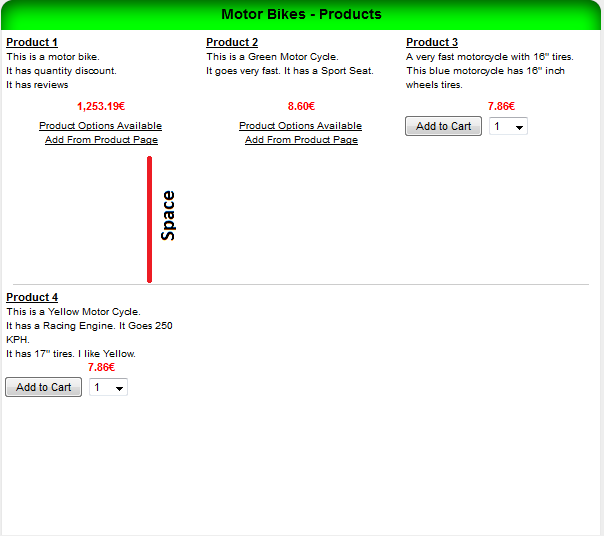This screenshot has width=604, height=536.
Task: Open the Product 4 title link
Action: 32,297
